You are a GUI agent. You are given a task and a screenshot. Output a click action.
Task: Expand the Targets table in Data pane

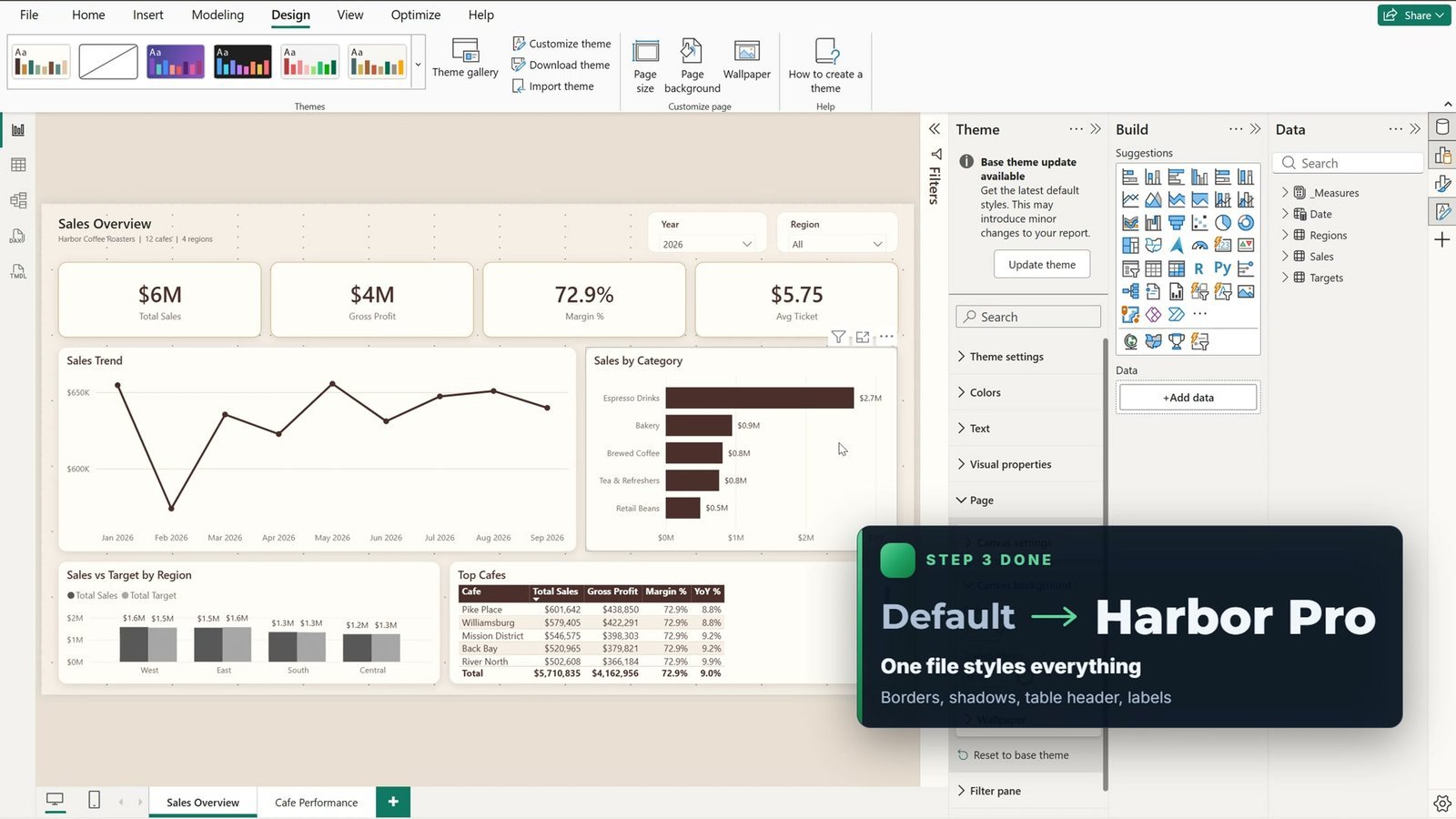(x=1285, y=278)
